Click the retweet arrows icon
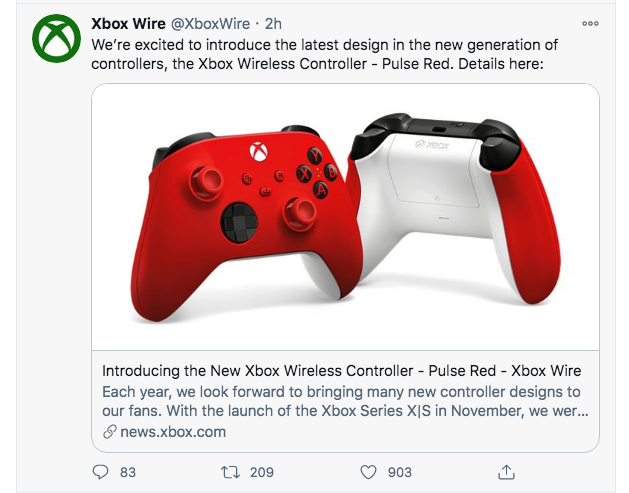The height and width of the screenshot is (493, 629). [232, 471]
